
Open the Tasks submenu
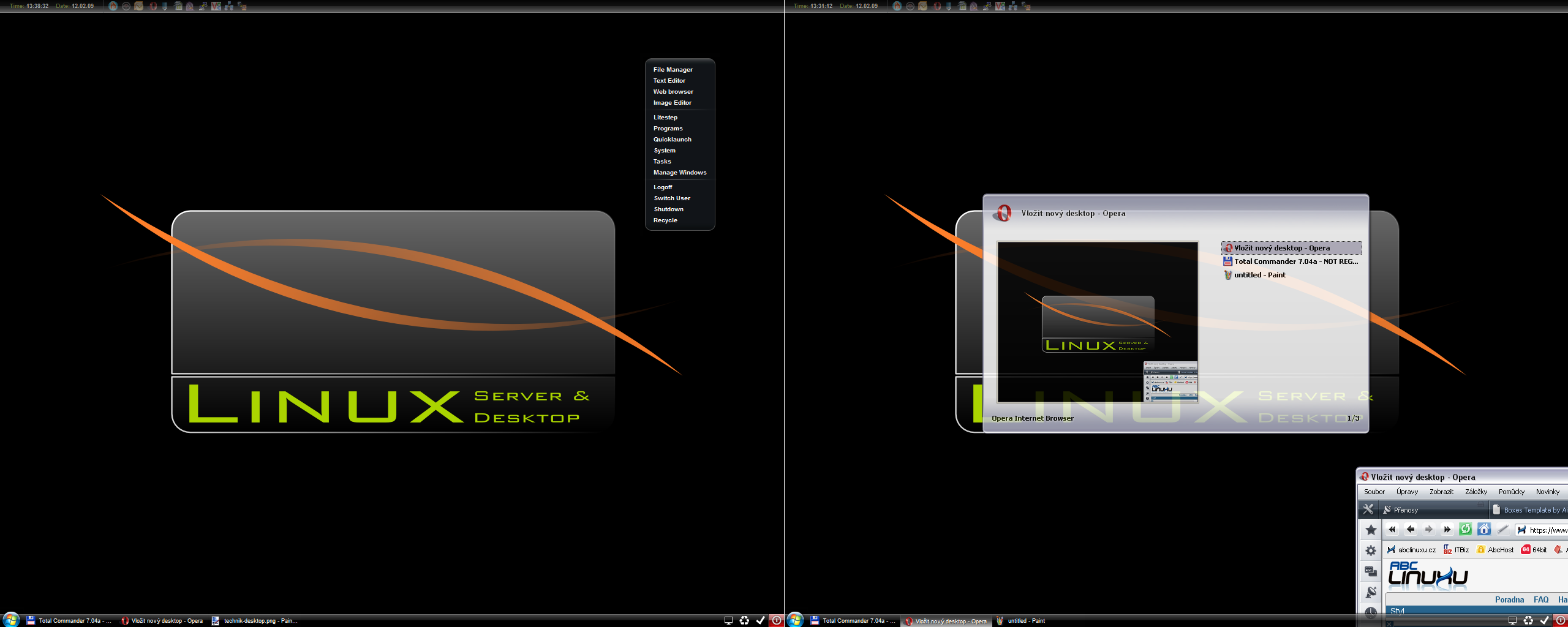coord(662,162)
